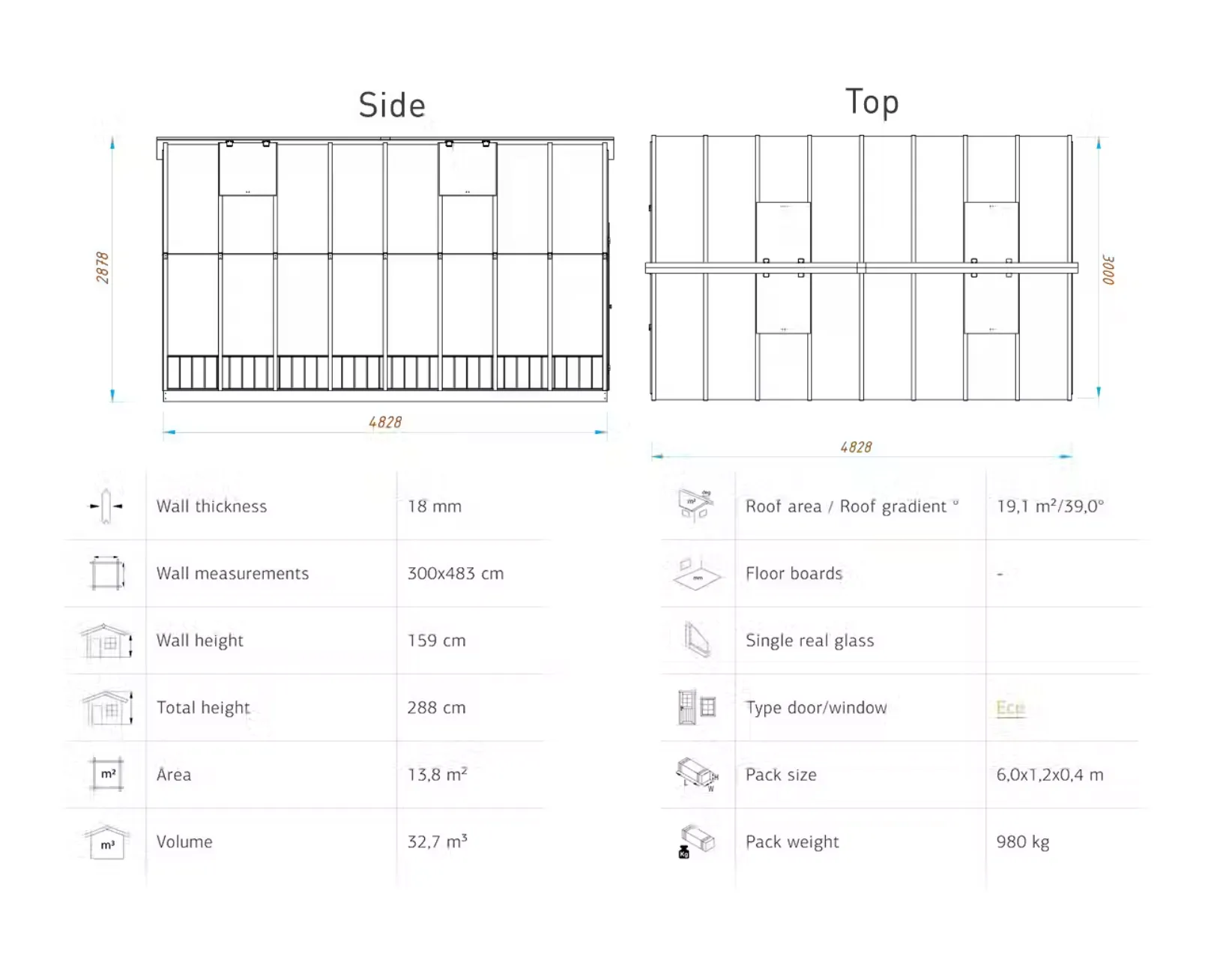Click the Roof area gradient icon
Screen dimensions: 1232x956
tap(695, 505)
